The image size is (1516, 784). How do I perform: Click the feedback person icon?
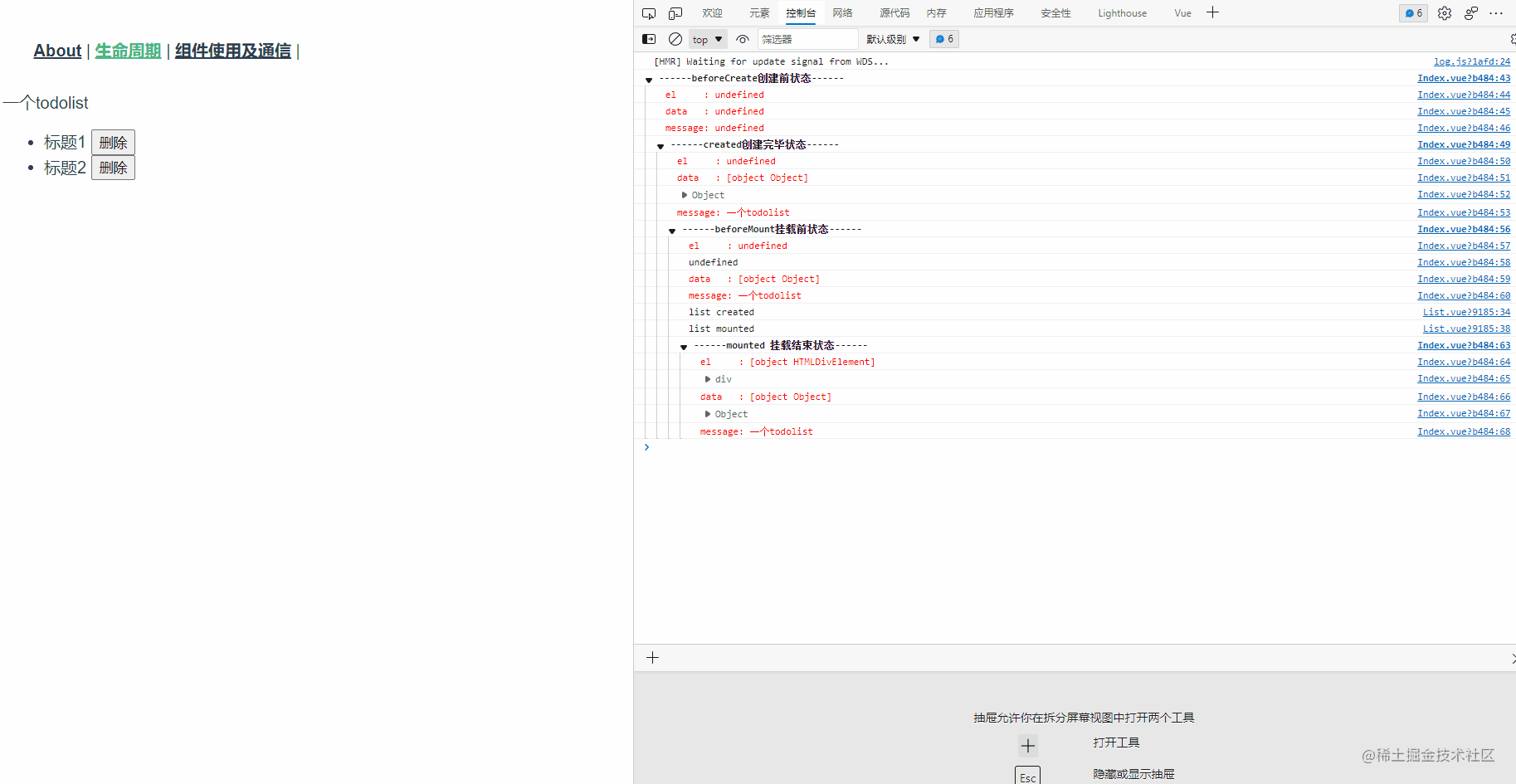click(1471, 13)
